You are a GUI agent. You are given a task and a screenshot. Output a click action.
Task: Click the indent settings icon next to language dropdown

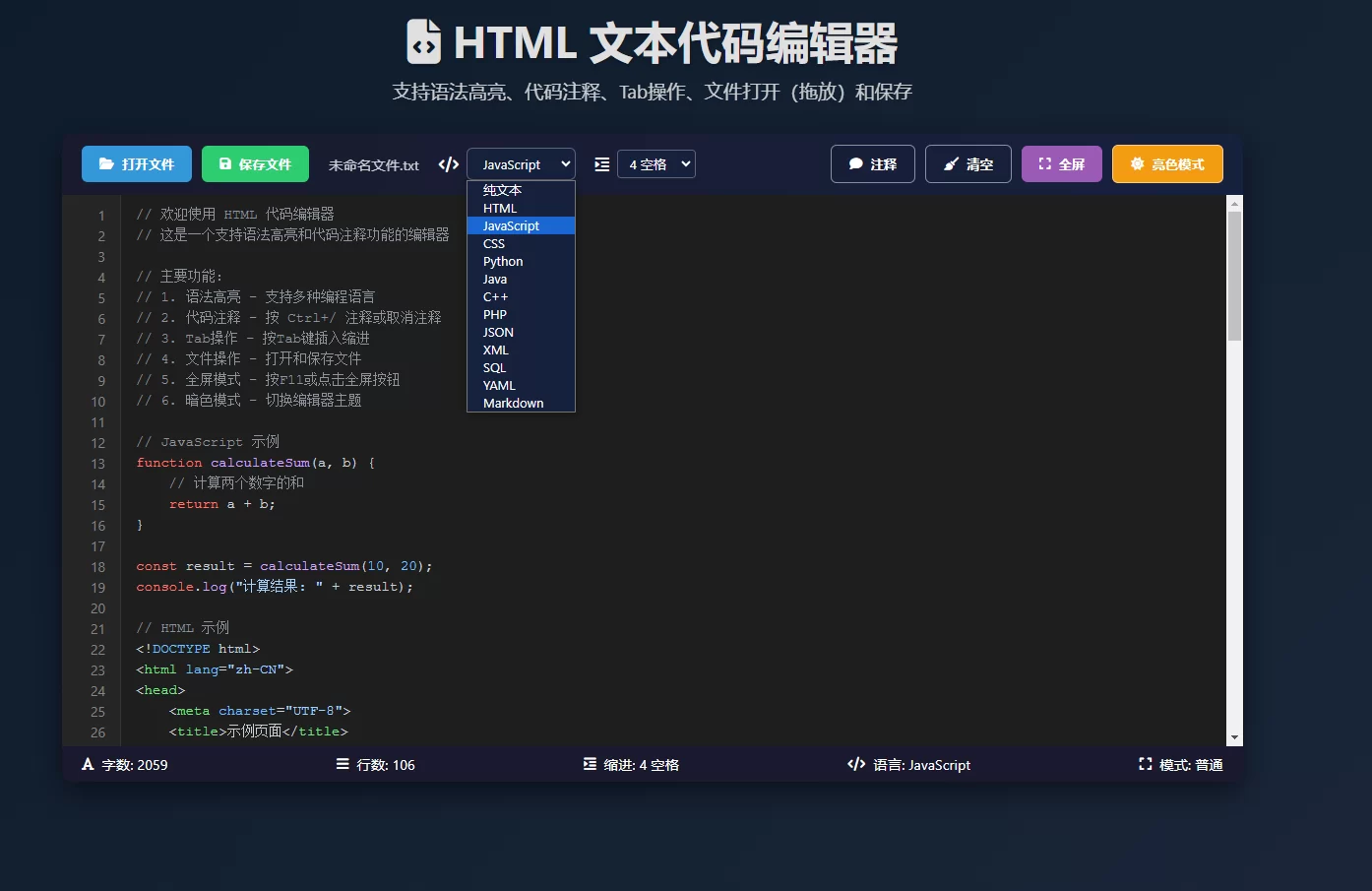[601, 164]
